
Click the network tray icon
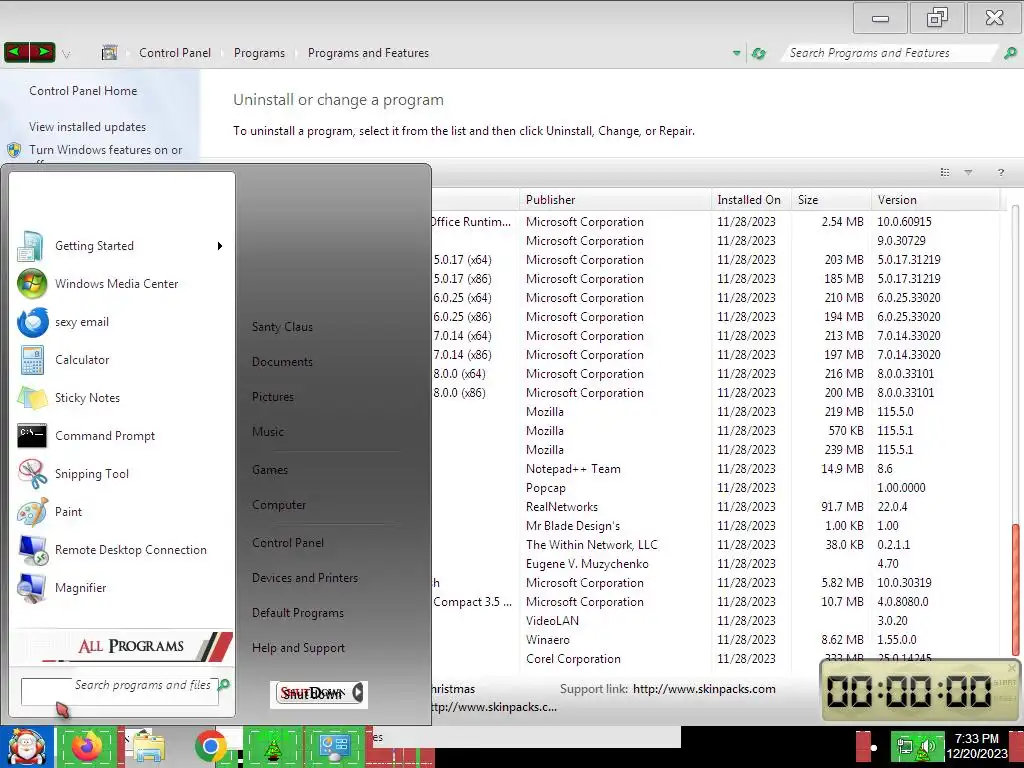(x=904, y=746)
